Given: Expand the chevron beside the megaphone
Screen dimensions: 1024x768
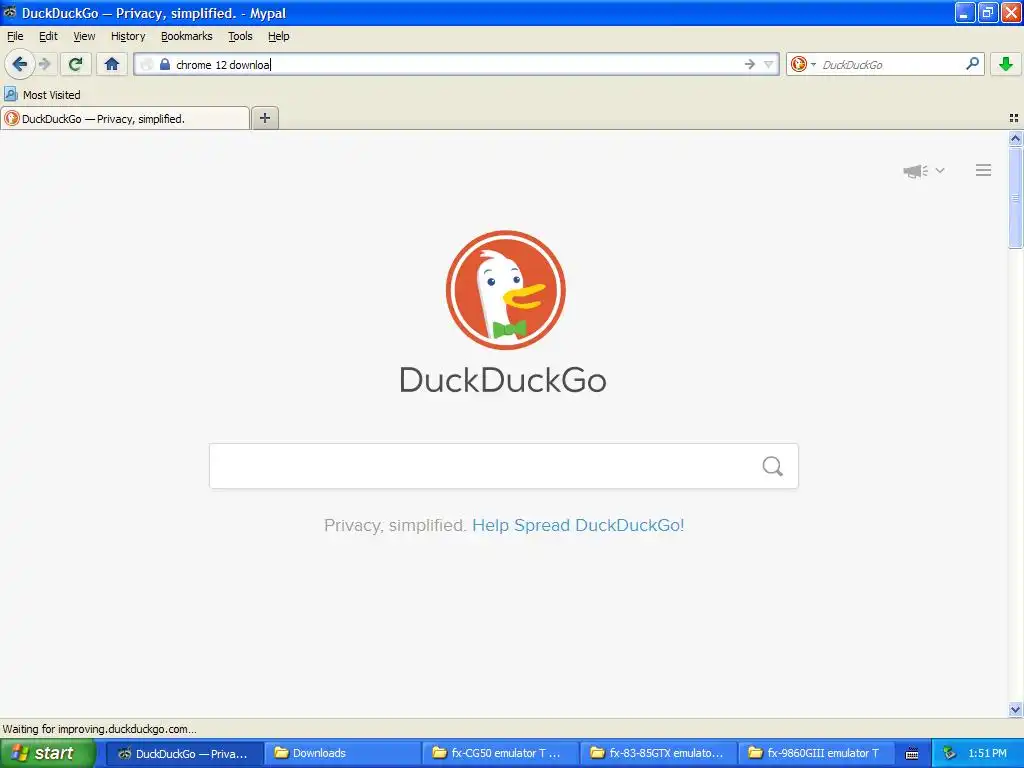Looking at the screenshot, I should 940,170.
